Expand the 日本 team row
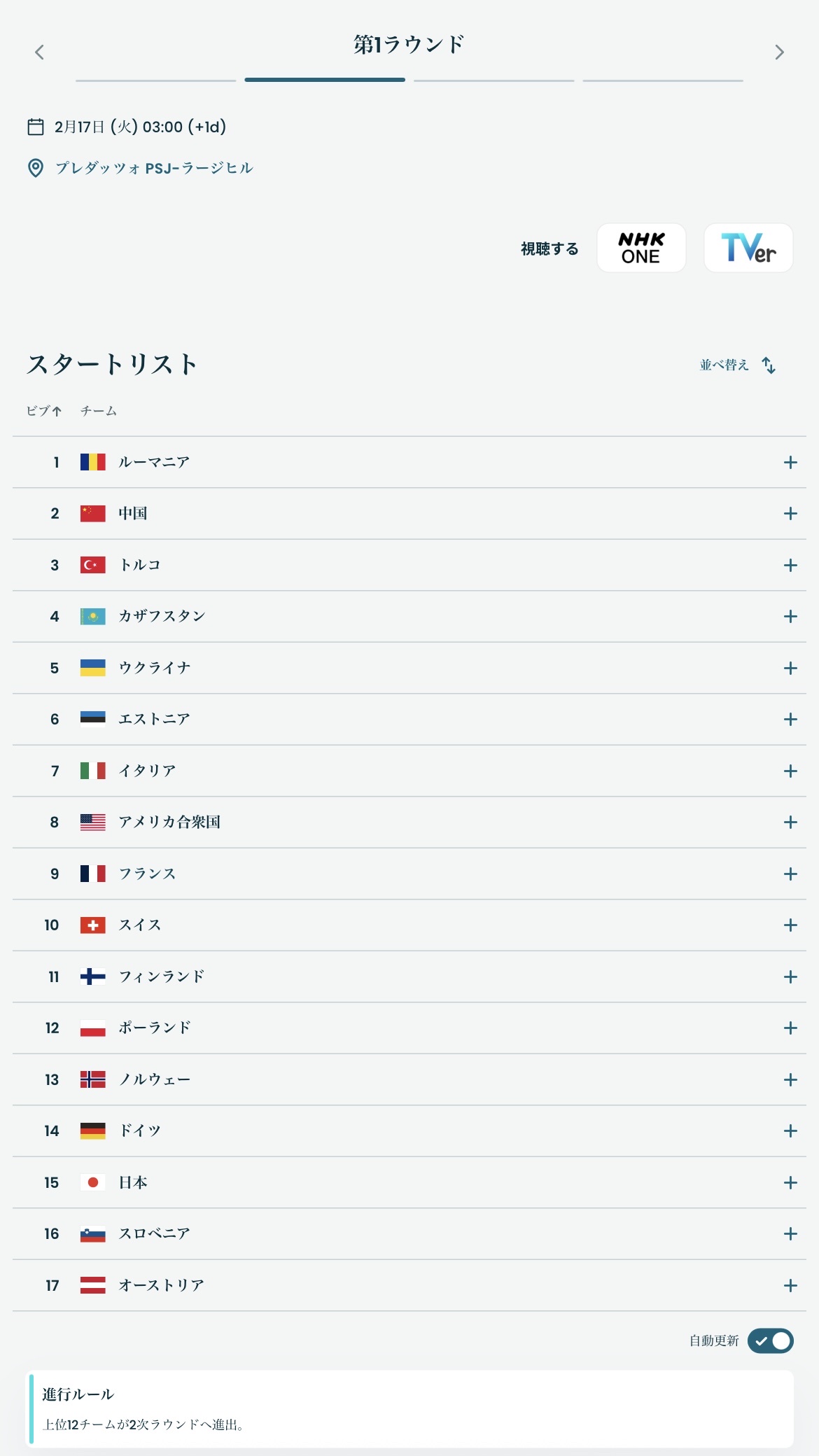 pos(790,1182)
